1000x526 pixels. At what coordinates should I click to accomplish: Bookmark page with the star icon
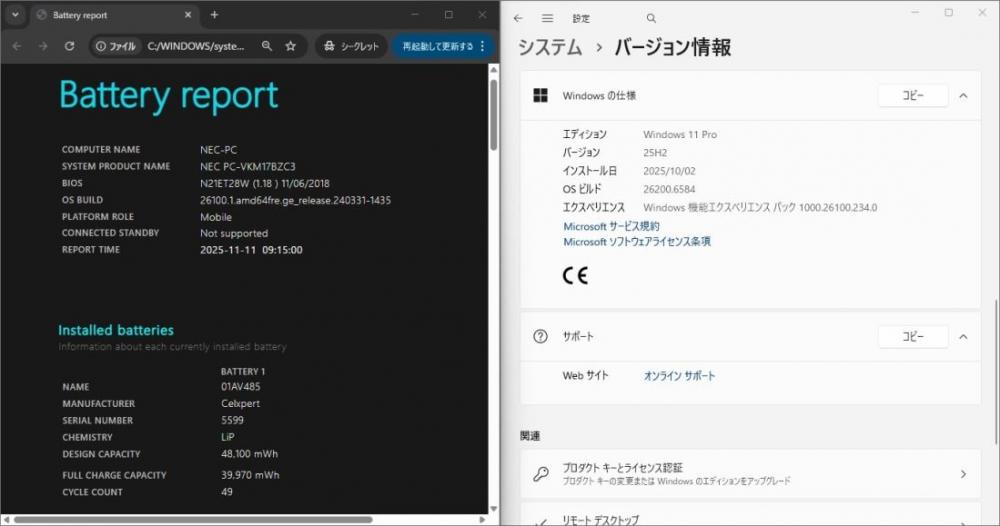click(291, 46)
